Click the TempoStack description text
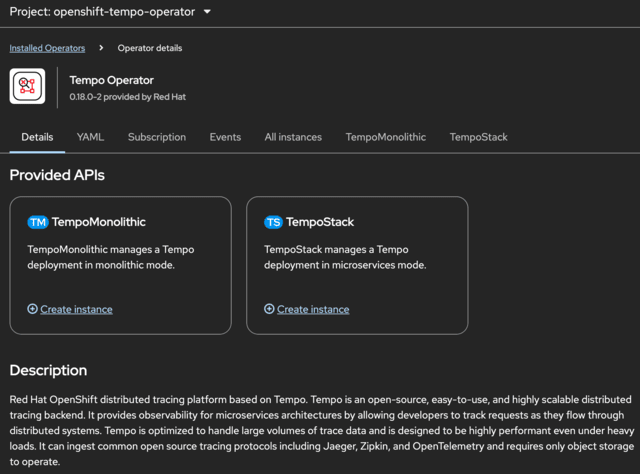 pyautogui.click(x=345, y=257)
